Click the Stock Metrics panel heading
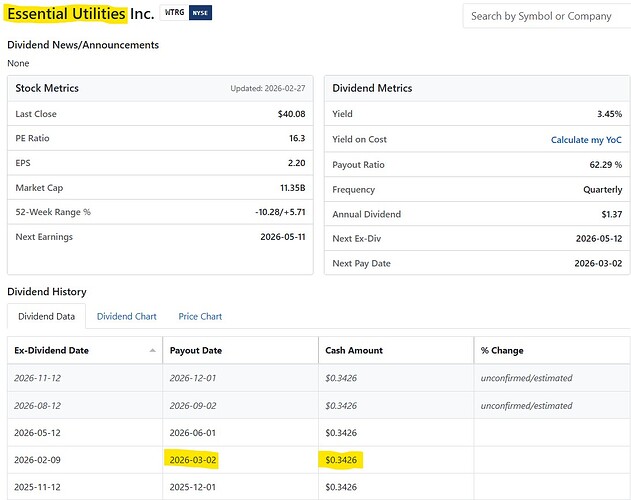The height and width of the screenshot is (500, 631). (47, 88)
